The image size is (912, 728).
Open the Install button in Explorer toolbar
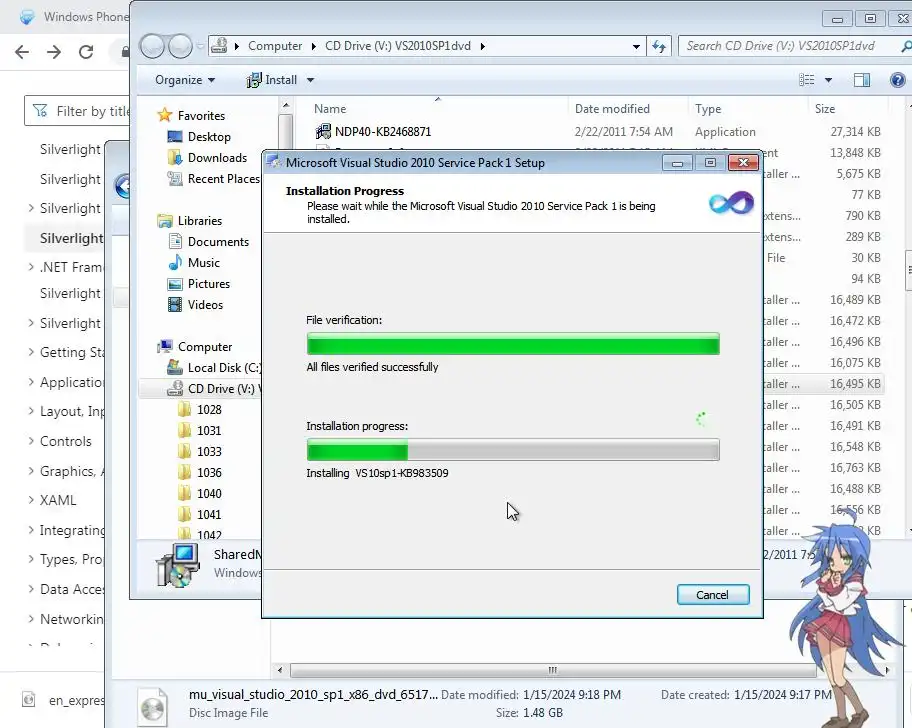[272, 80]
